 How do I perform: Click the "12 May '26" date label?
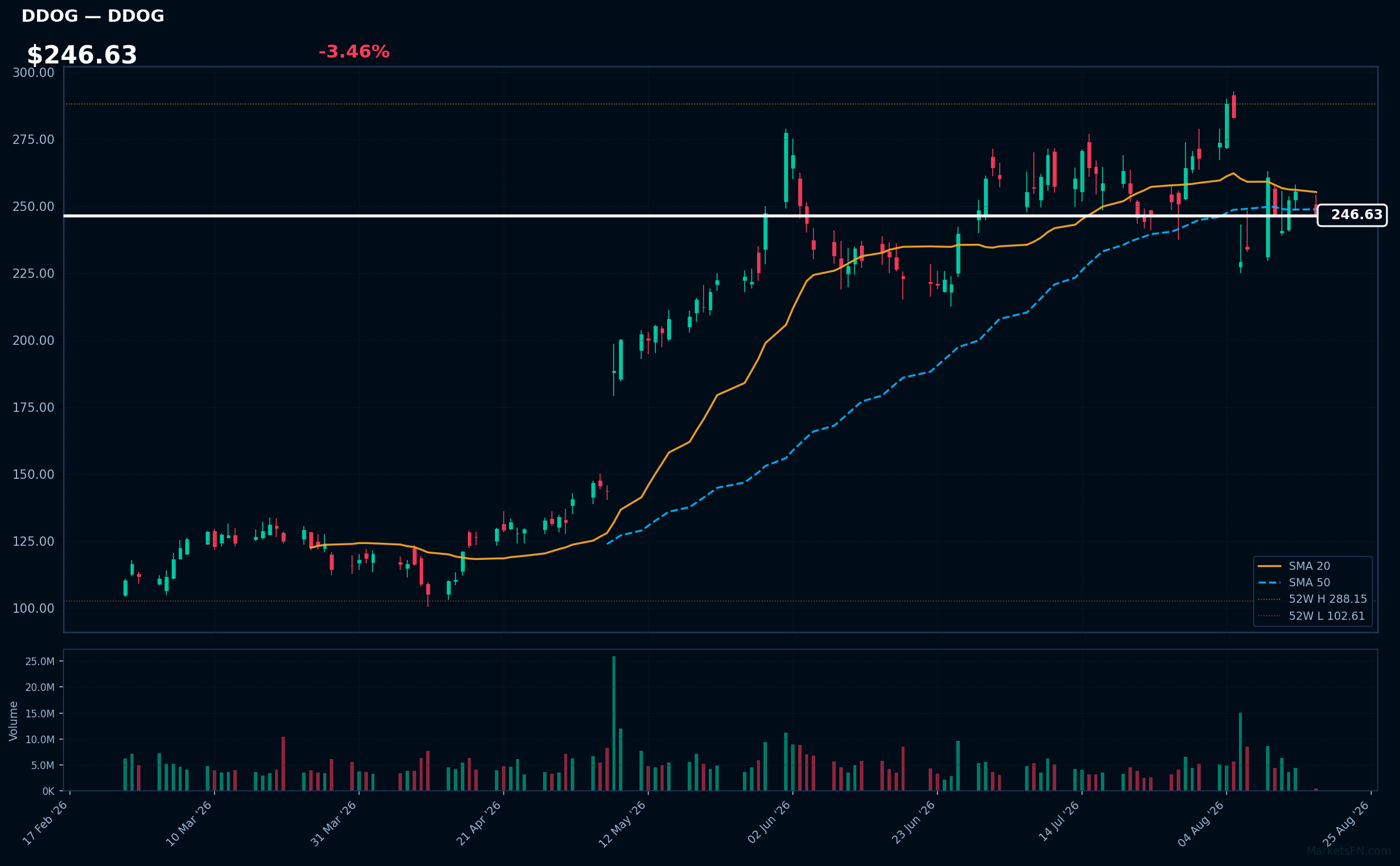(x=622, y=824)
